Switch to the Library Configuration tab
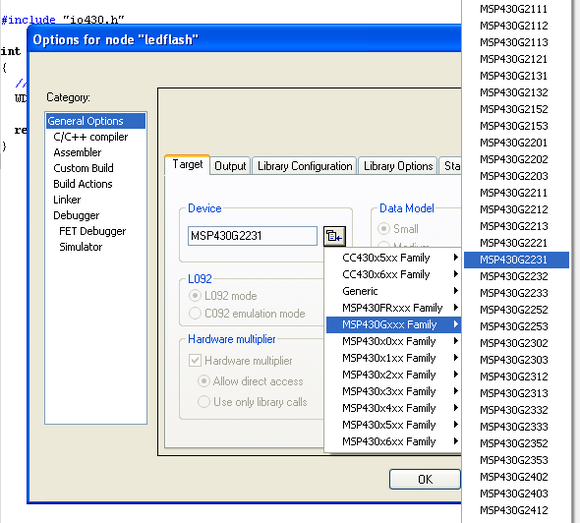This screenshot has width=580, height=523. click(304, 166)
